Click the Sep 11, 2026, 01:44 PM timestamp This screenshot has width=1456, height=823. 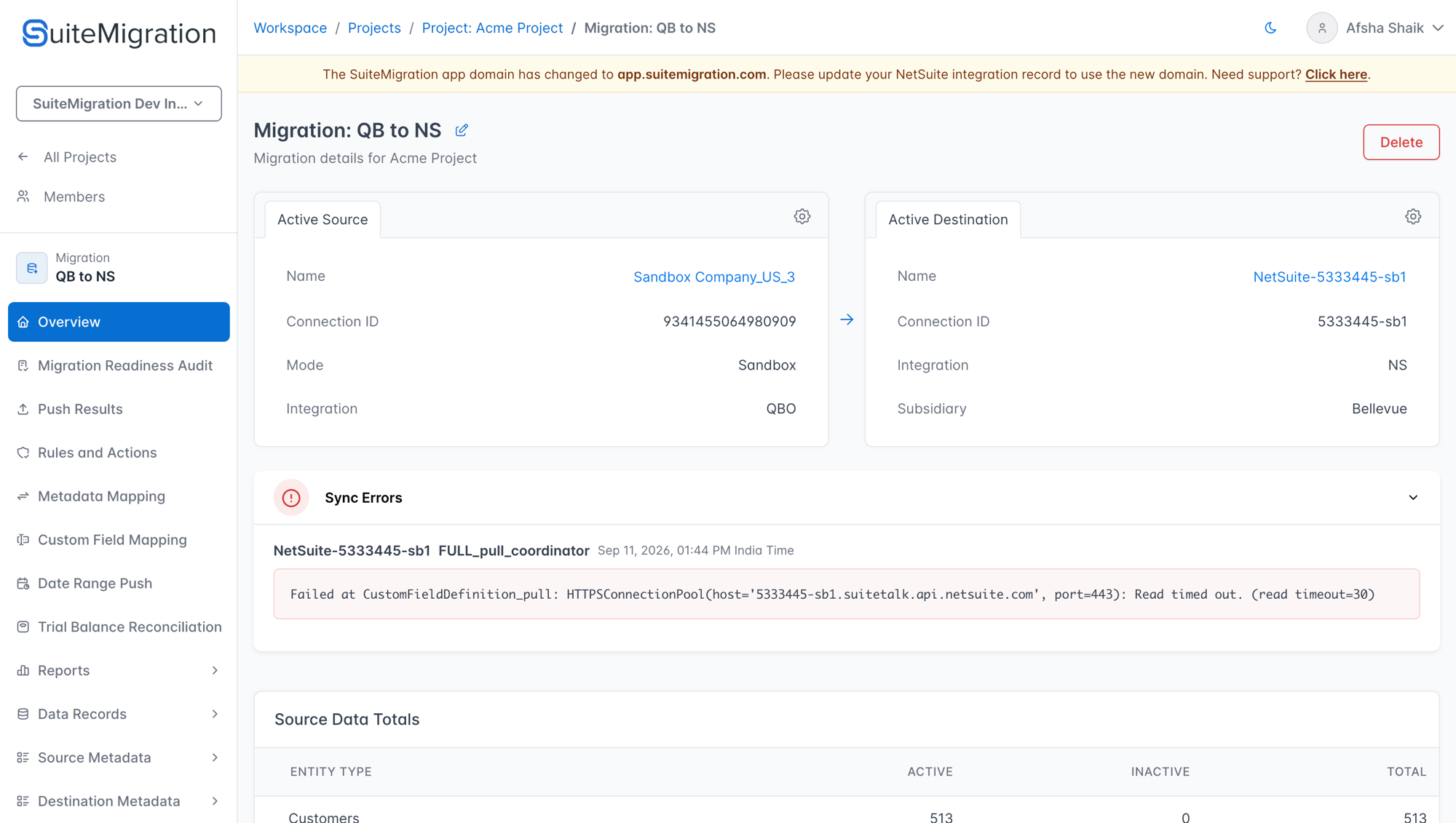(x=695, y=550)
